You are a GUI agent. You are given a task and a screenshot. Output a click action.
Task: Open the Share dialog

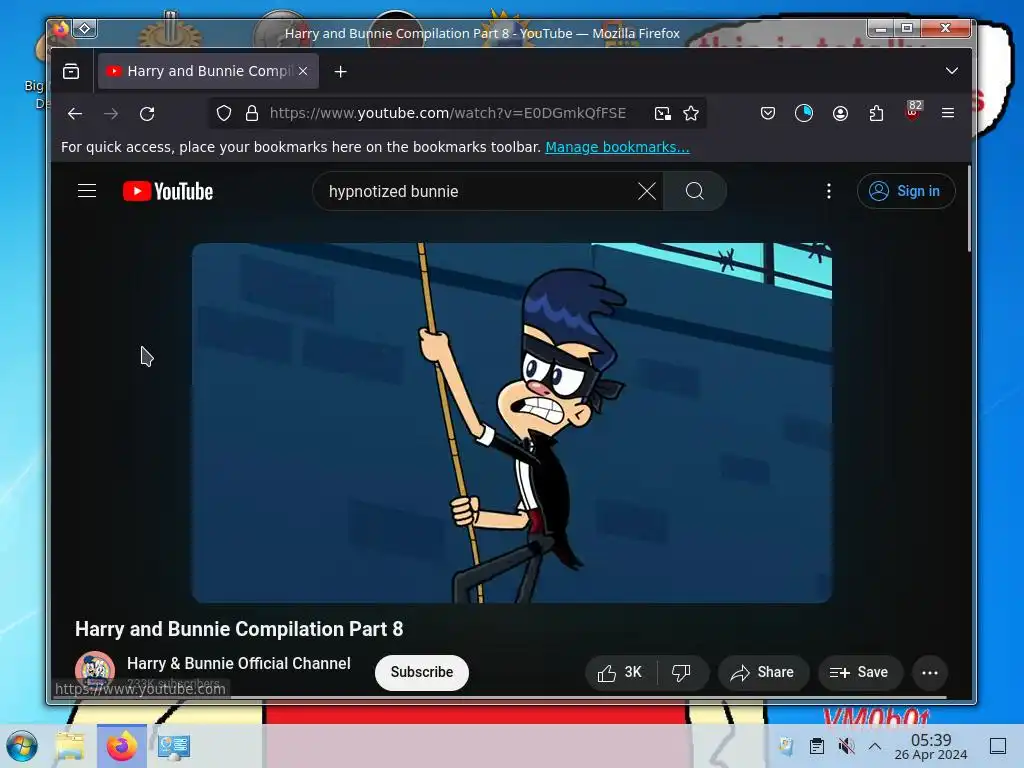[x=763, y=673]
